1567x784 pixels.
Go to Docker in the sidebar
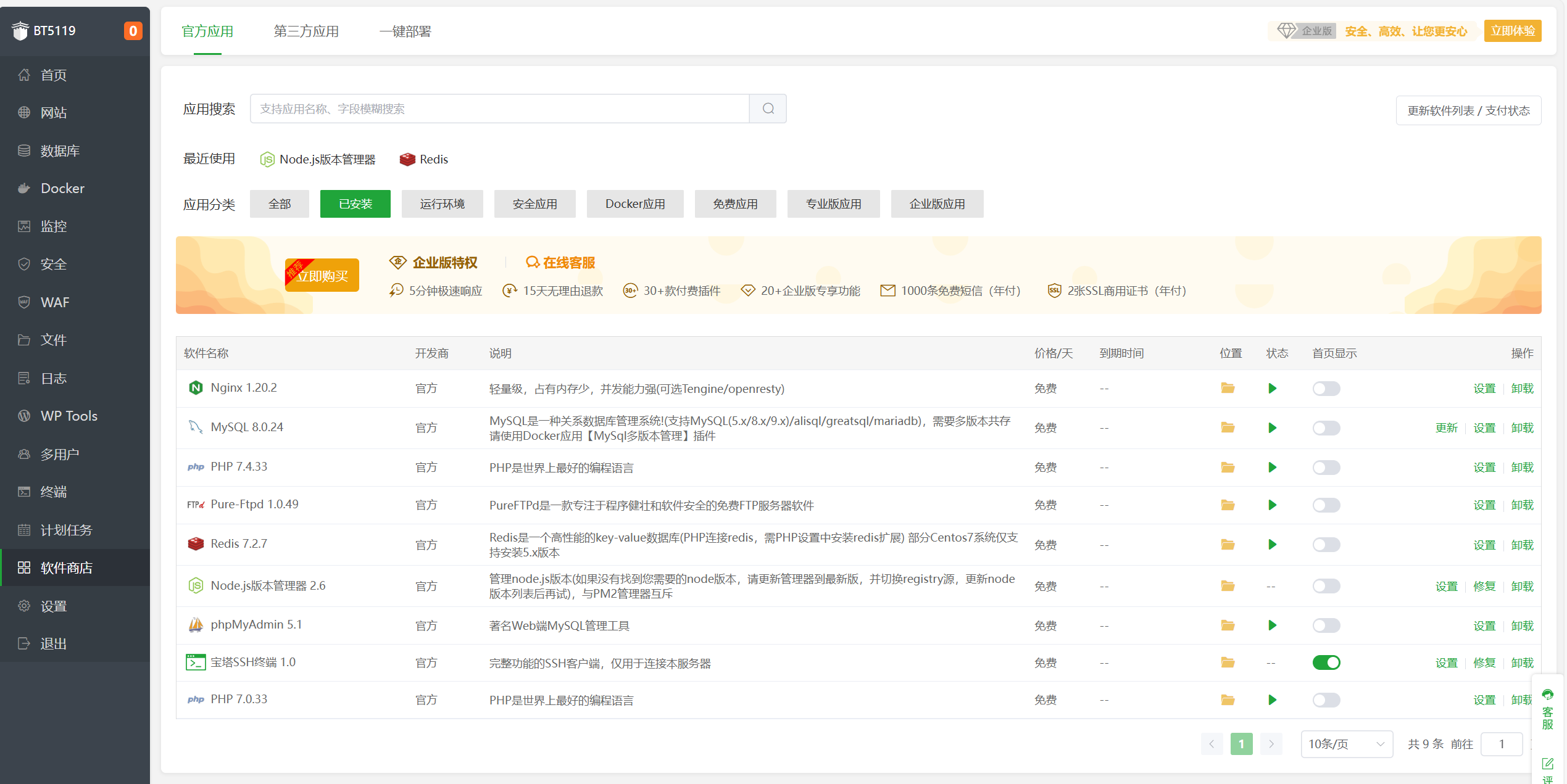coord(75,188)
